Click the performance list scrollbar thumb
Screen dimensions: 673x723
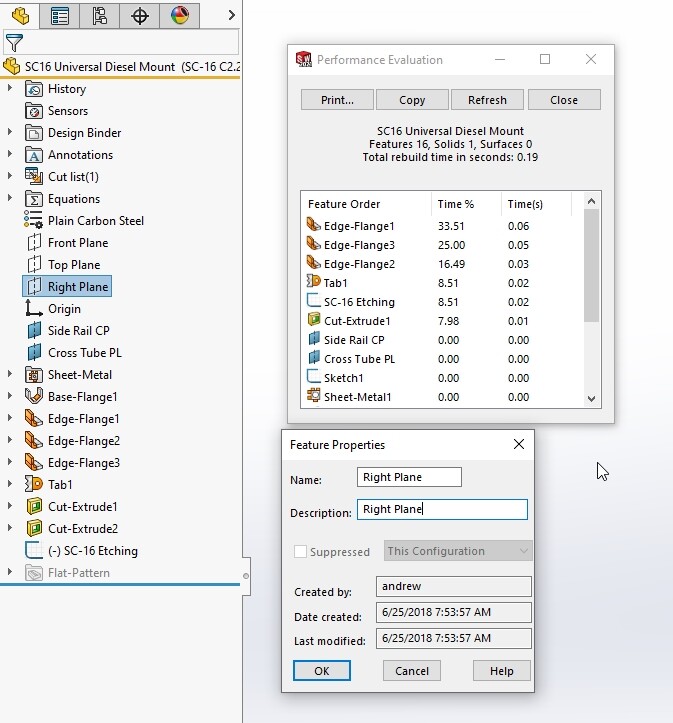coord(591,265)
